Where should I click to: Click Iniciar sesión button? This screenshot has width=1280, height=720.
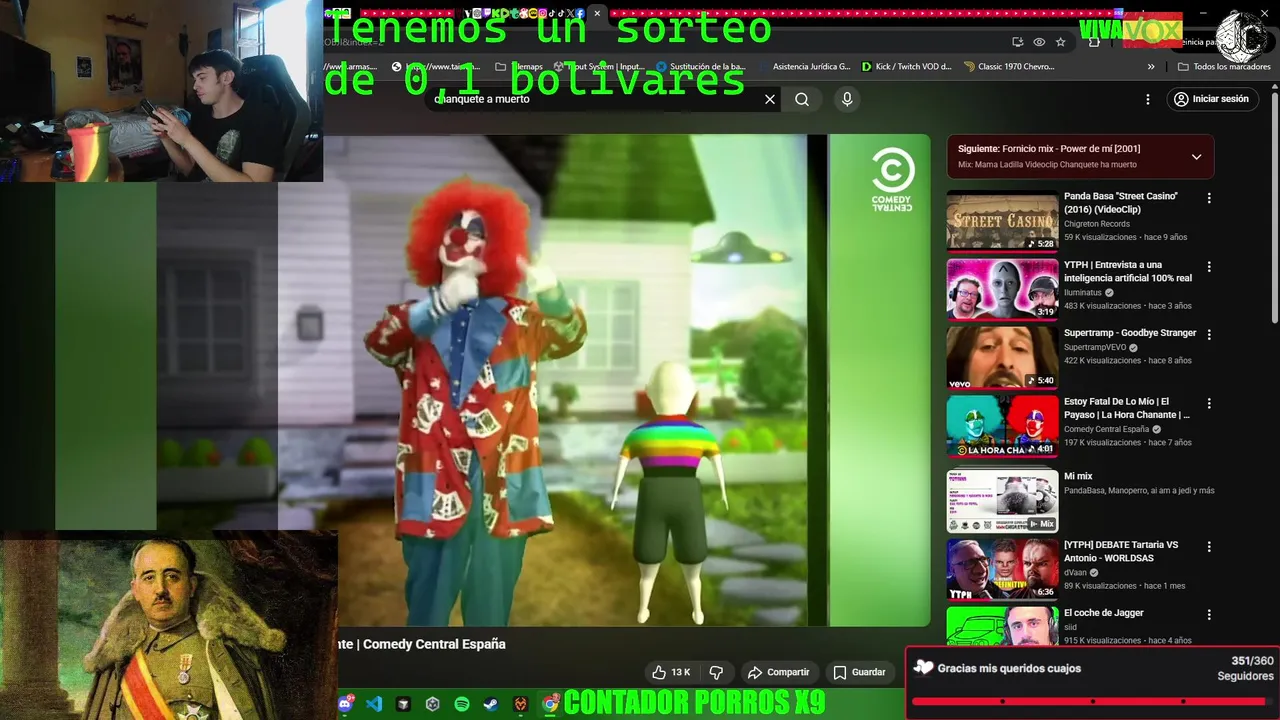point(1211,99)
